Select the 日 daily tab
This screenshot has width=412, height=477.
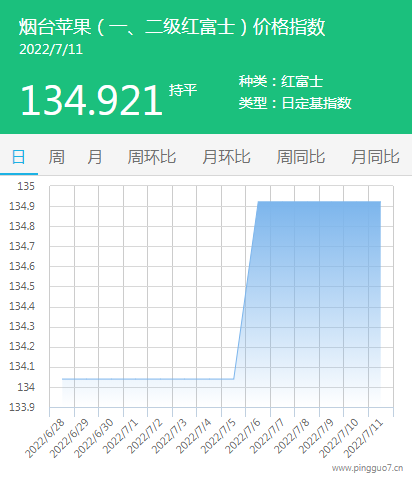point(19,157)
